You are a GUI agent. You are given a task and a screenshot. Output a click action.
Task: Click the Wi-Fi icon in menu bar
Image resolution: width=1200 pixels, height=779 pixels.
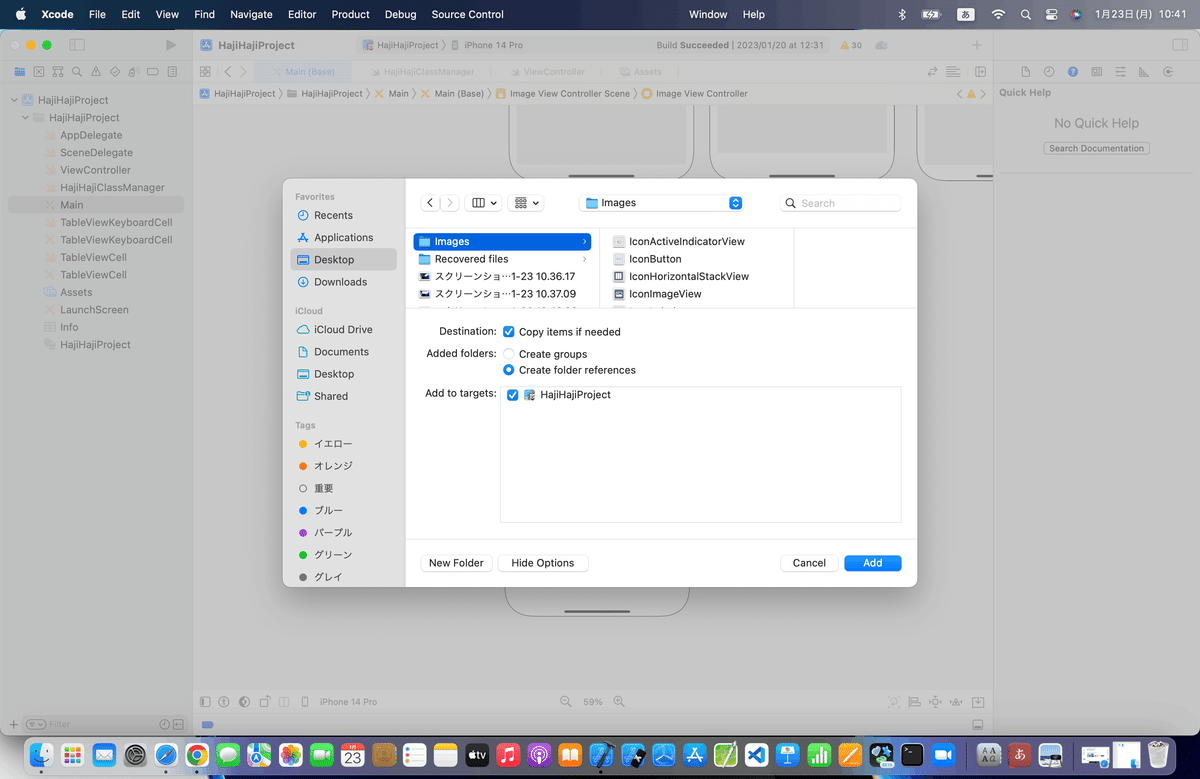click(x=998, y=14)
